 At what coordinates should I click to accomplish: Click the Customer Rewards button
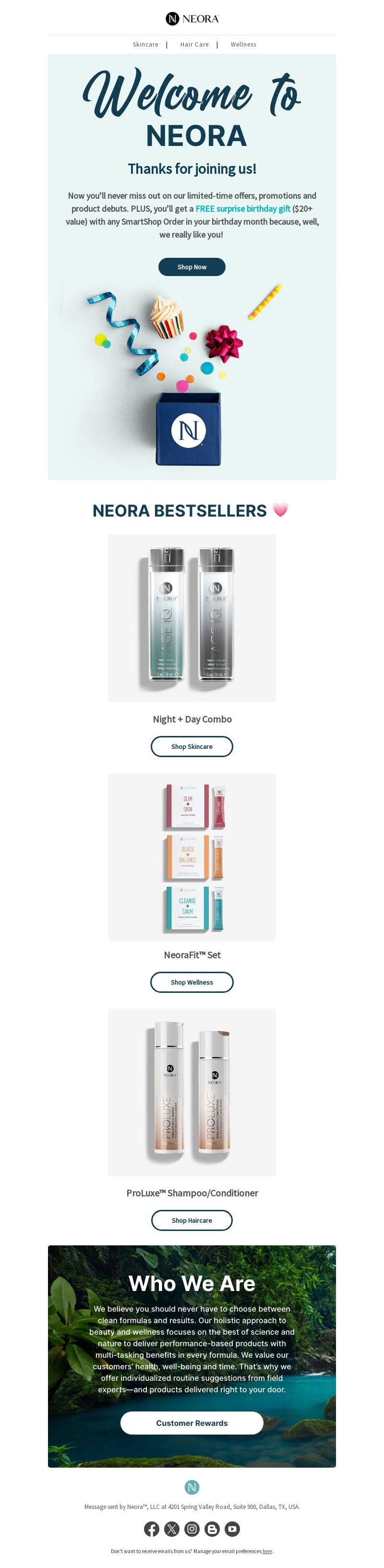pyautogui.click(x=192, y=1423)
